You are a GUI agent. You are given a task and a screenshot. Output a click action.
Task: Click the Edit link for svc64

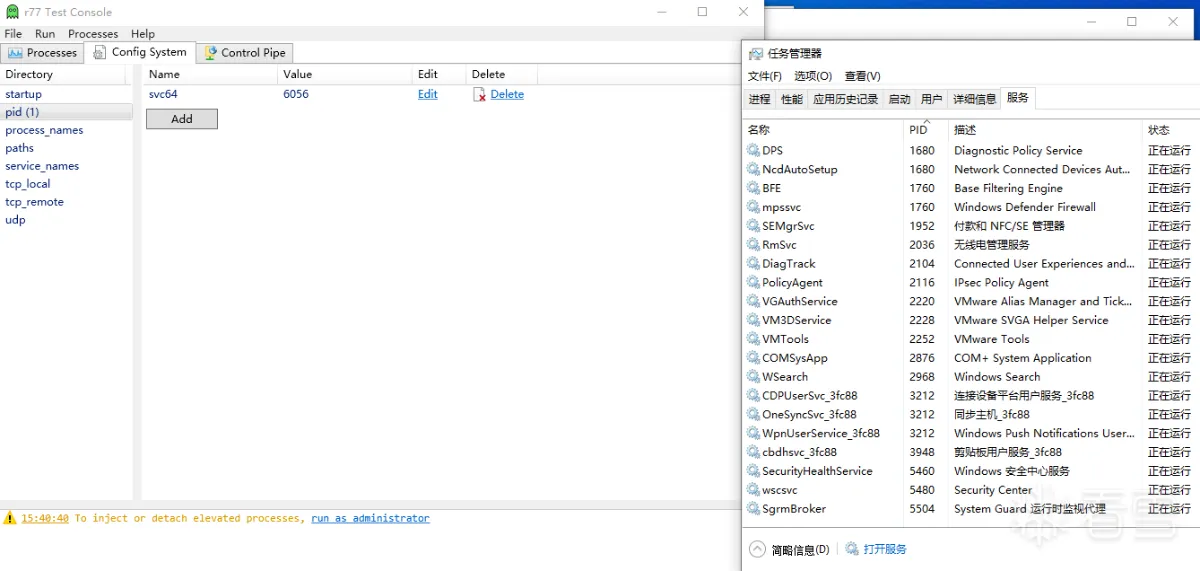(428, 94)
